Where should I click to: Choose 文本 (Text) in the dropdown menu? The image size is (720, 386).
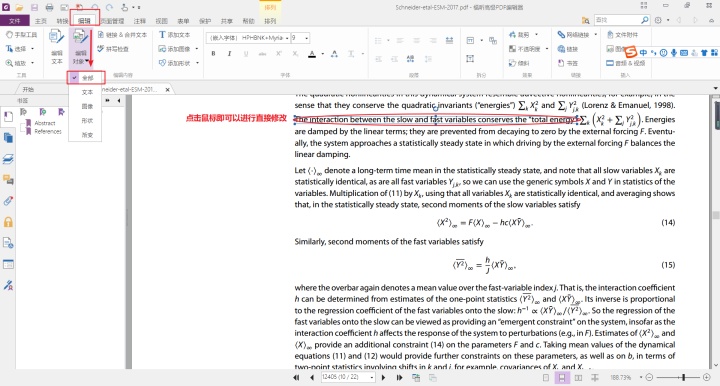(x=87, y=92)
